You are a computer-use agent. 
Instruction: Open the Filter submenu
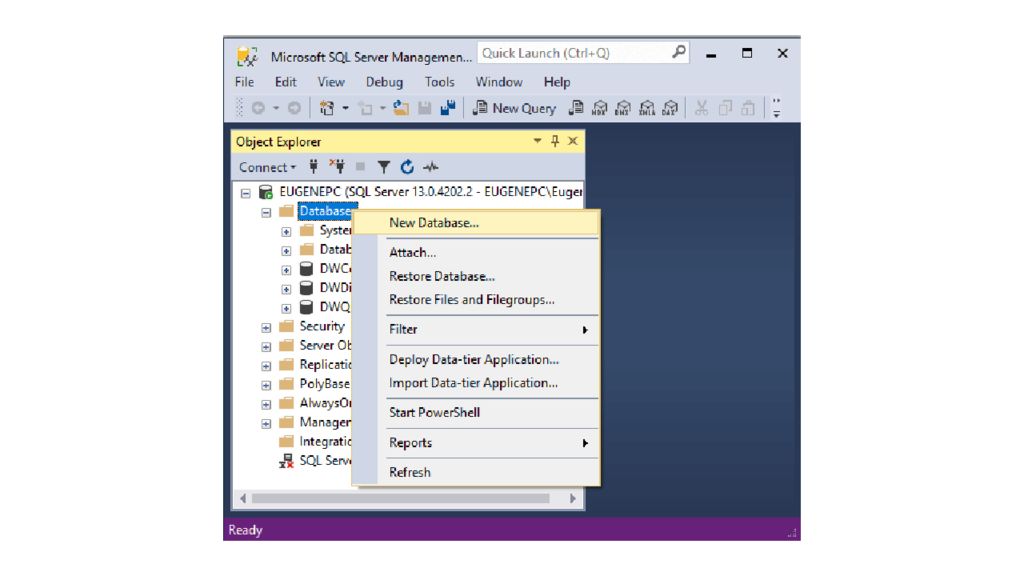click(476, 330)
